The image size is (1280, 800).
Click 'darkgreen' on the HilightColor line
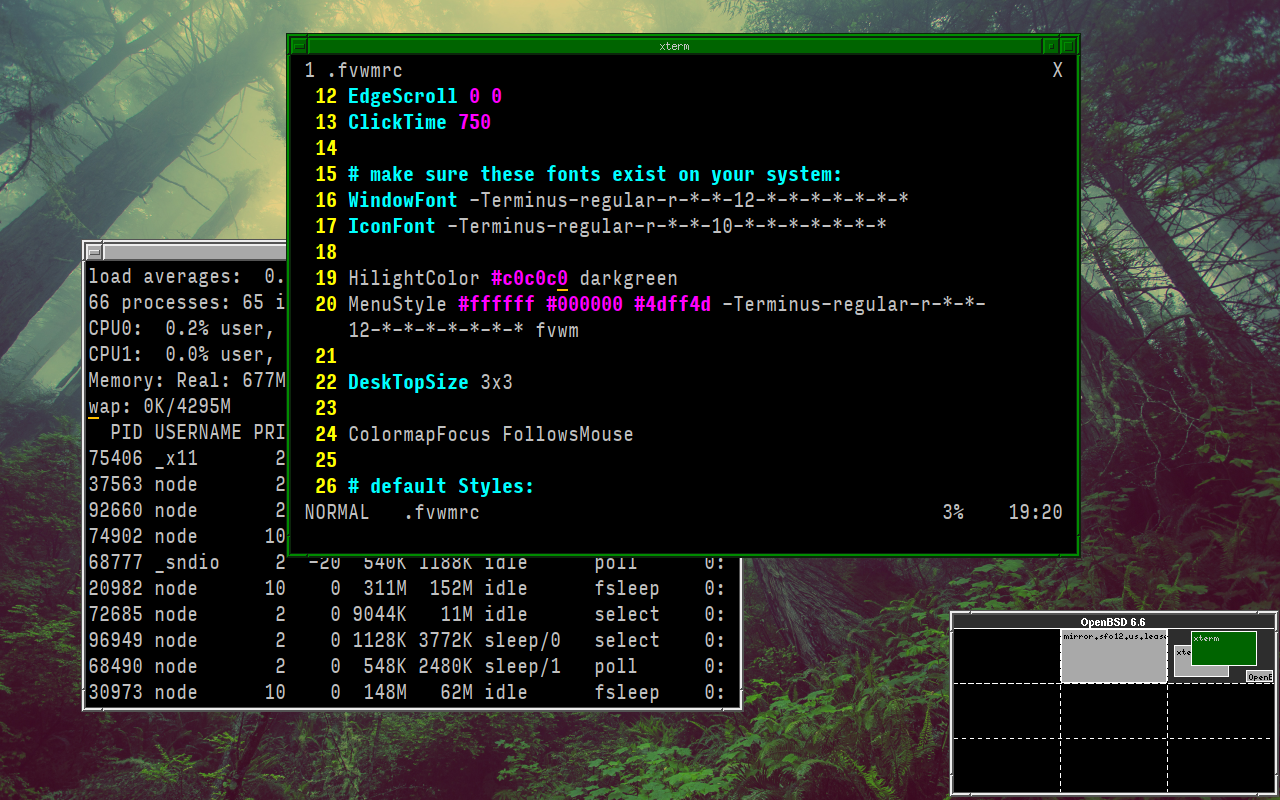(628, 279)
